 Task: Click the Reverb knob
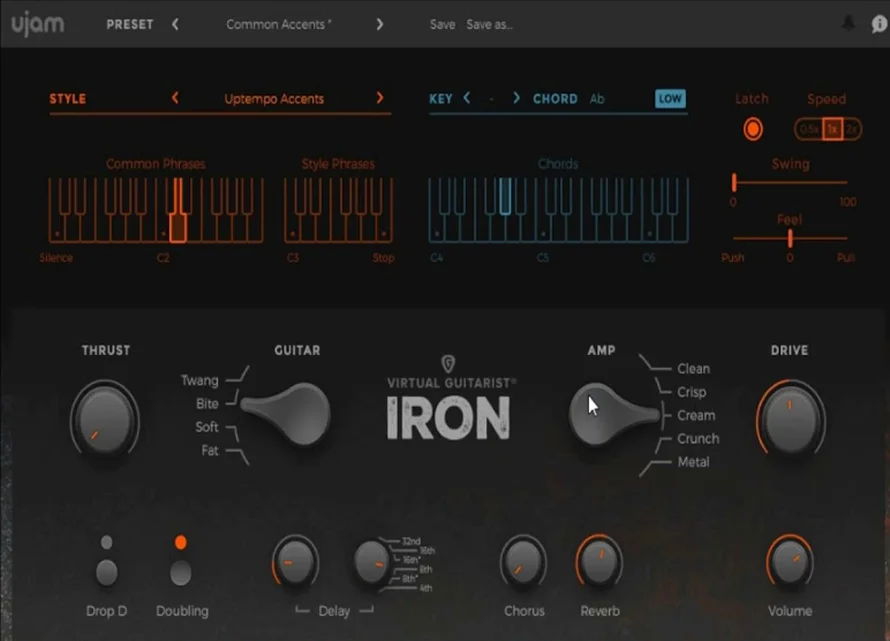pyautogui.click(x=599, y=564)
